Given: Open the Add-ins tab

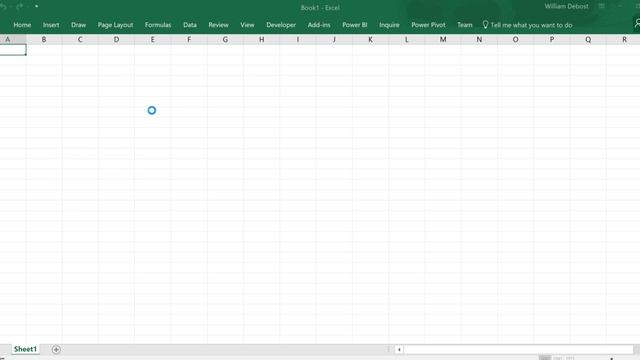Looking at the screenshot, I should [x=319, y=25].
